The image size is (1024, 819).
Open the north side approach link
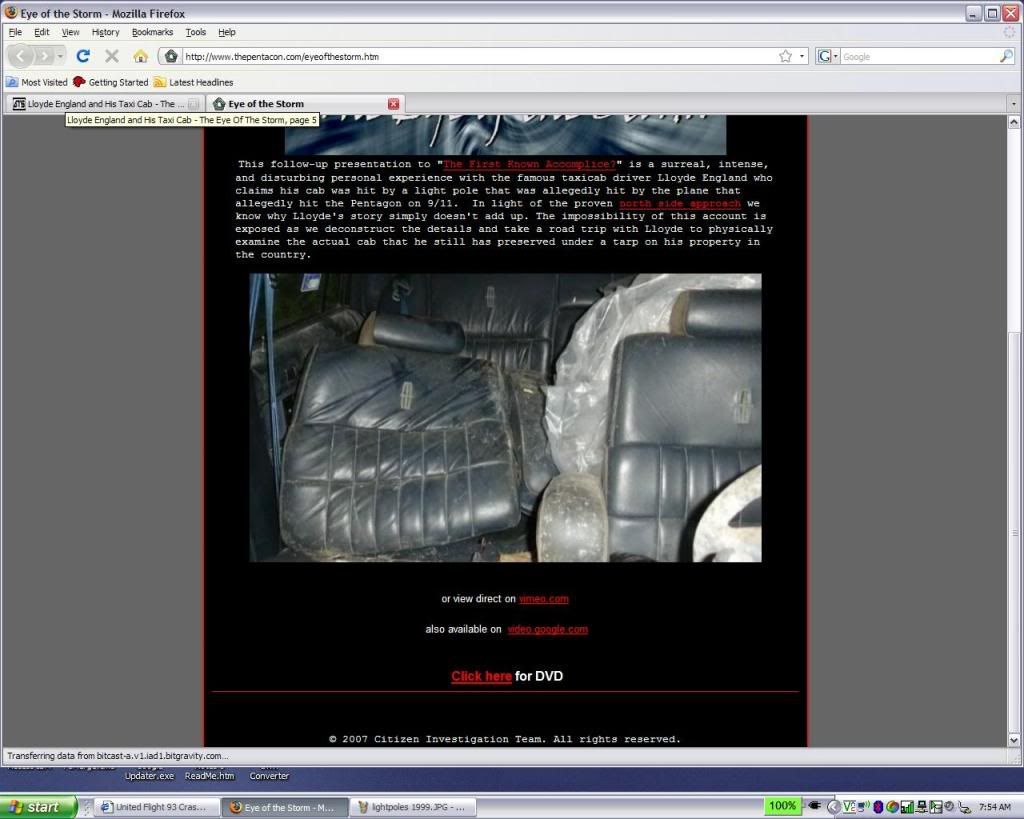click(679, 203)
